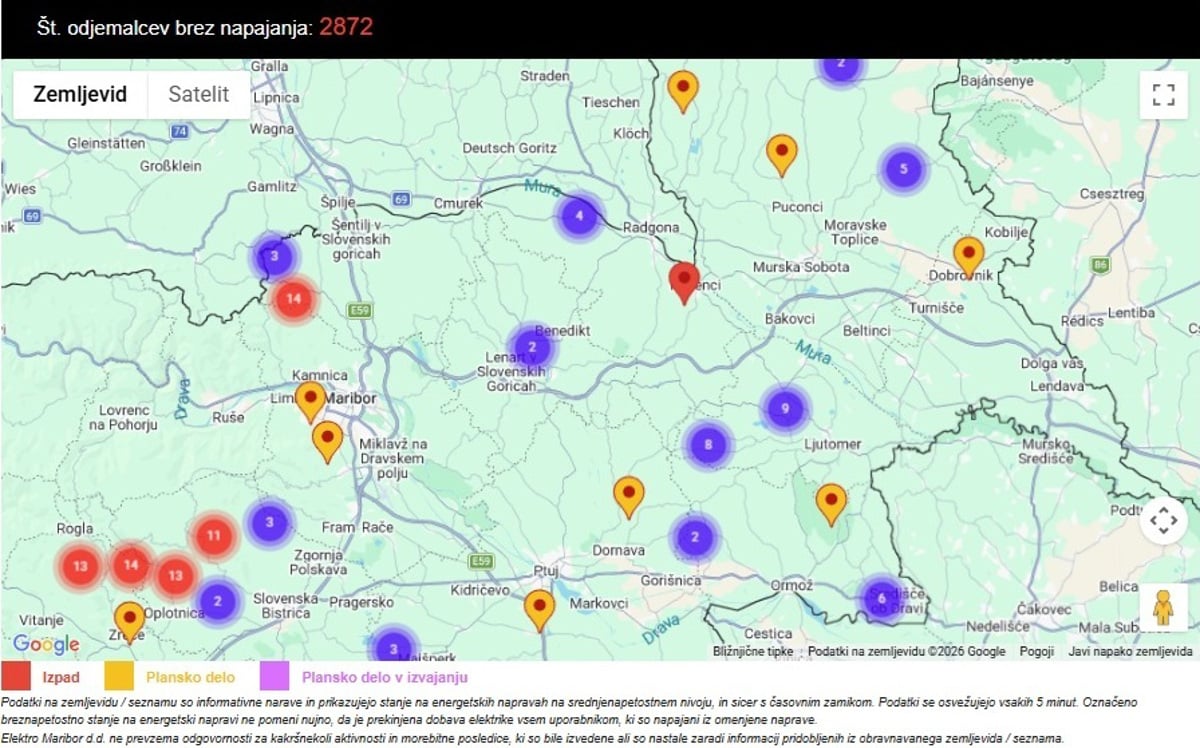Open the Pogoji terms link
The height and width of the screenshot is (748, 1200).
[x=1036, y=651]
